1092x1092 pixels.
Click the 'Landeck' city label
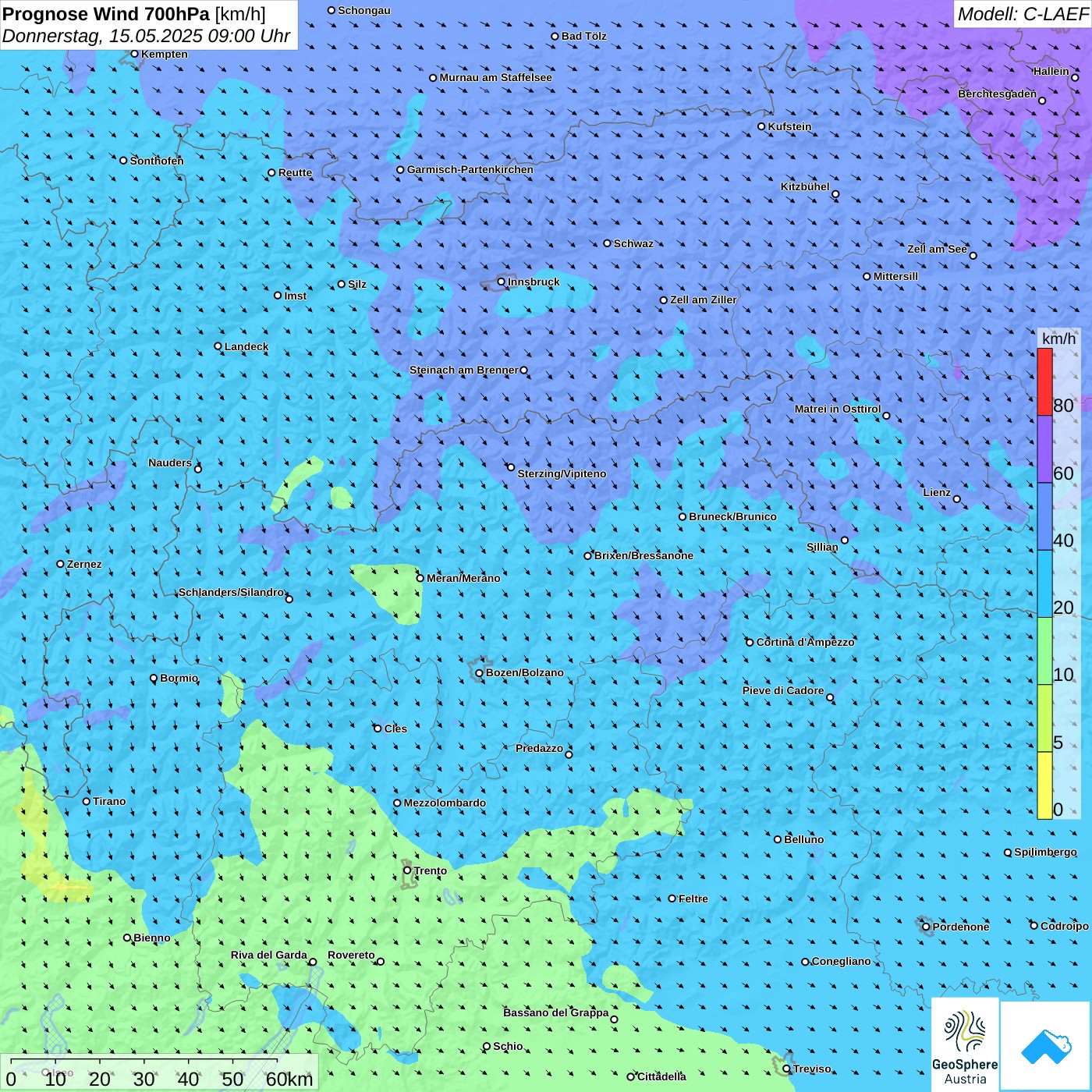(x=246, y=346)
